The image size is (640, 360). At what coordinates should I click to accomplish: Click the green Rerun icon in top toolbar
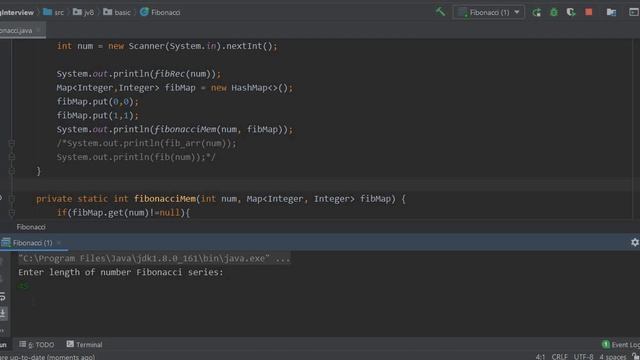pos(537,12)
